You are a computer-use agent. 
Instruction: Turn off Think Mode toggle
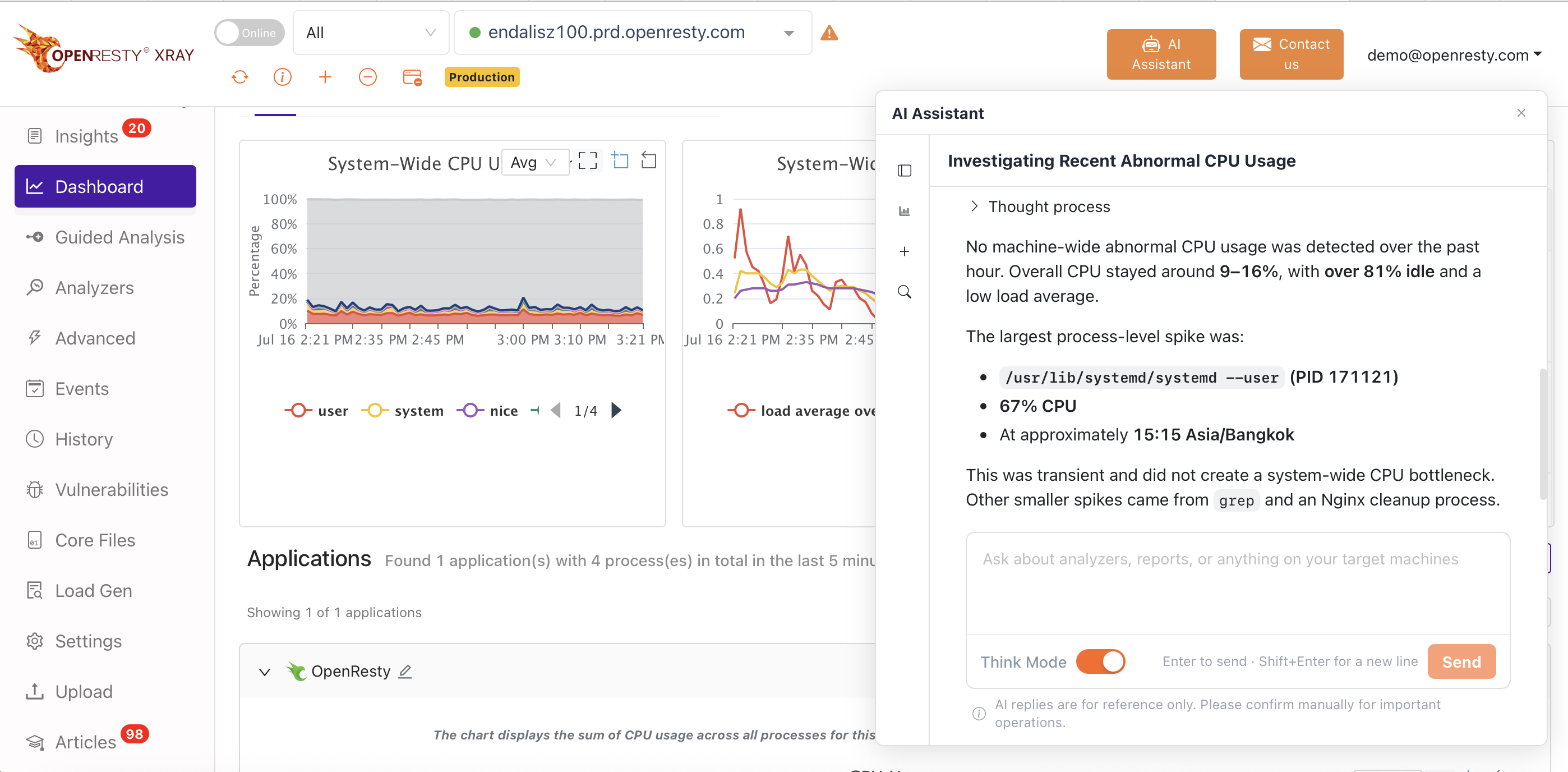click(x=1100, y=662)
